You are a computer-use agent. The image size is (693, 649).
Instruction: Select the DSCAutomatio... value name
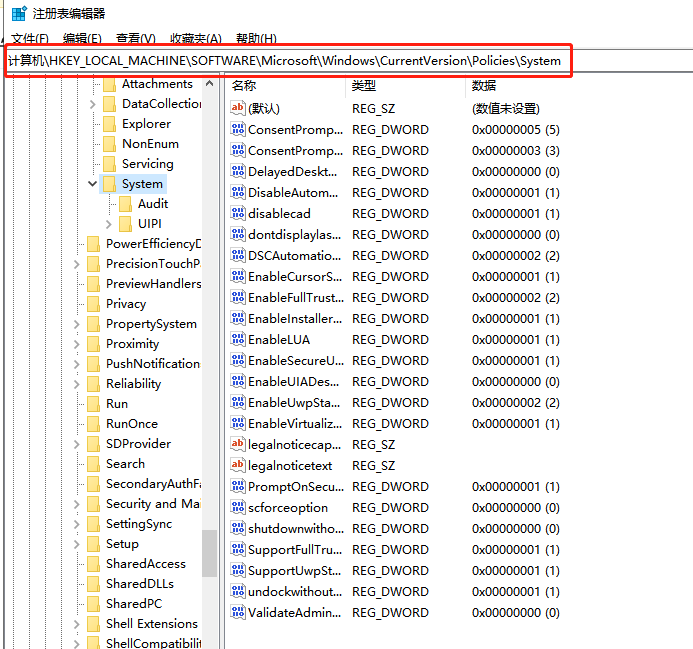point(294,256)
